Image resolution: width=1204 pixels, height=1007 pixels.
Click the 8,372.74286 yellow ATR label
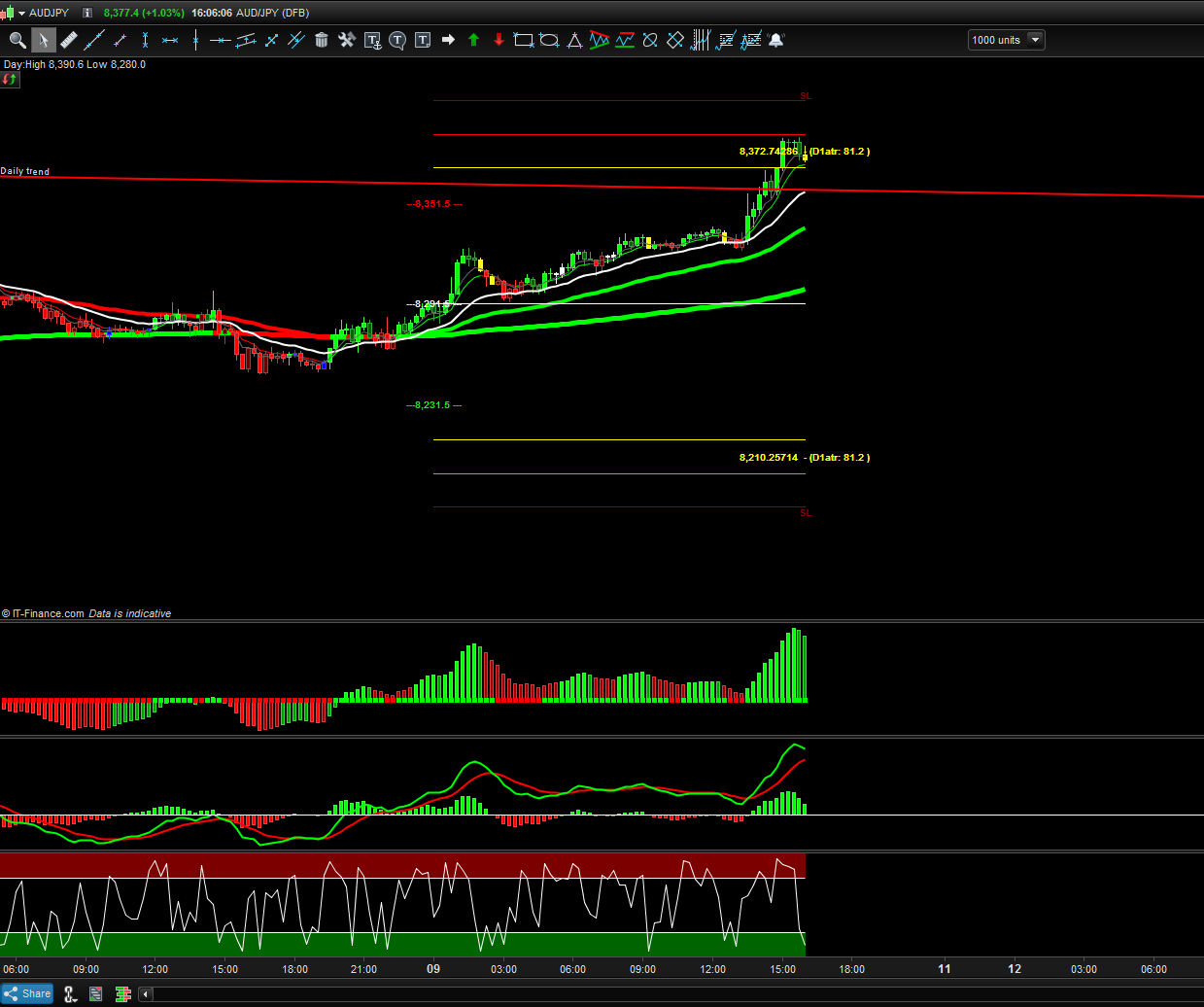[x=805, y=151]
